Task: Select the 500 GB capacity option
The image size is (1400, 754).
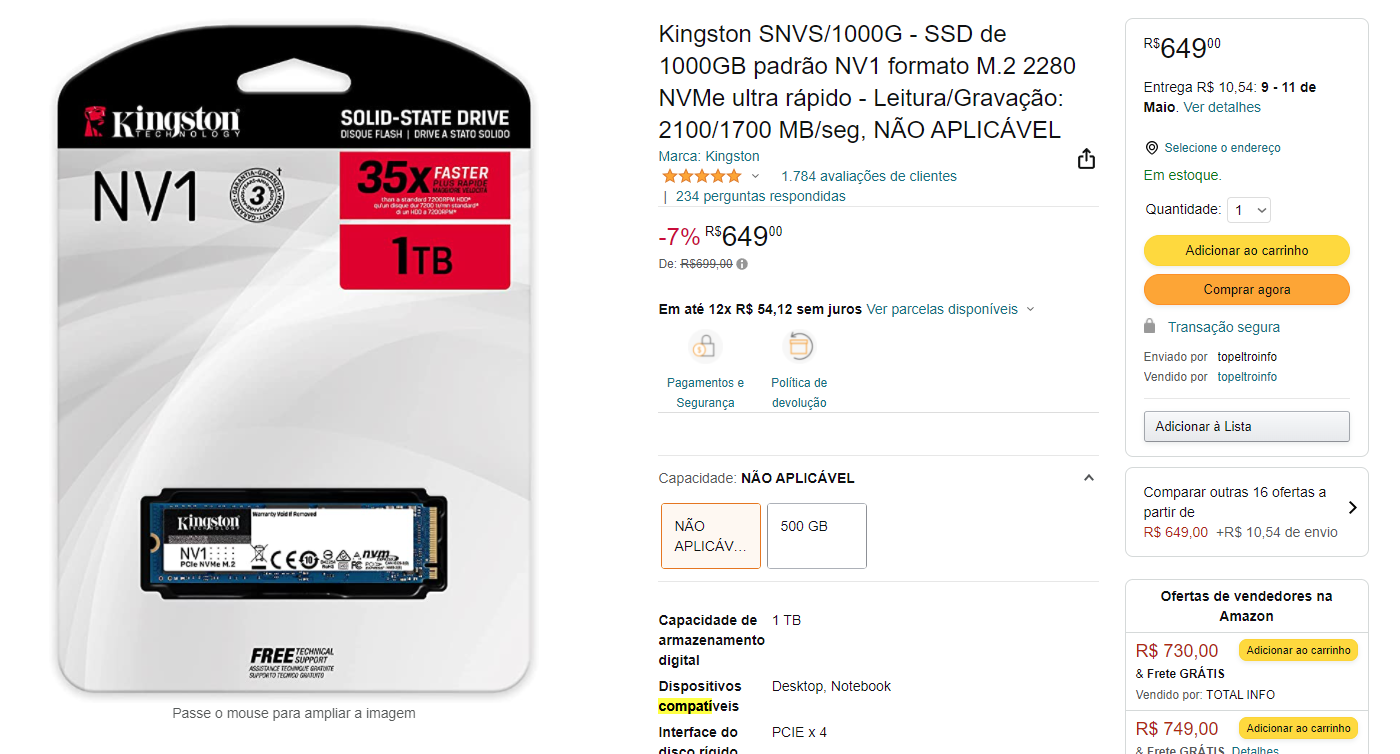Action: 817,536
